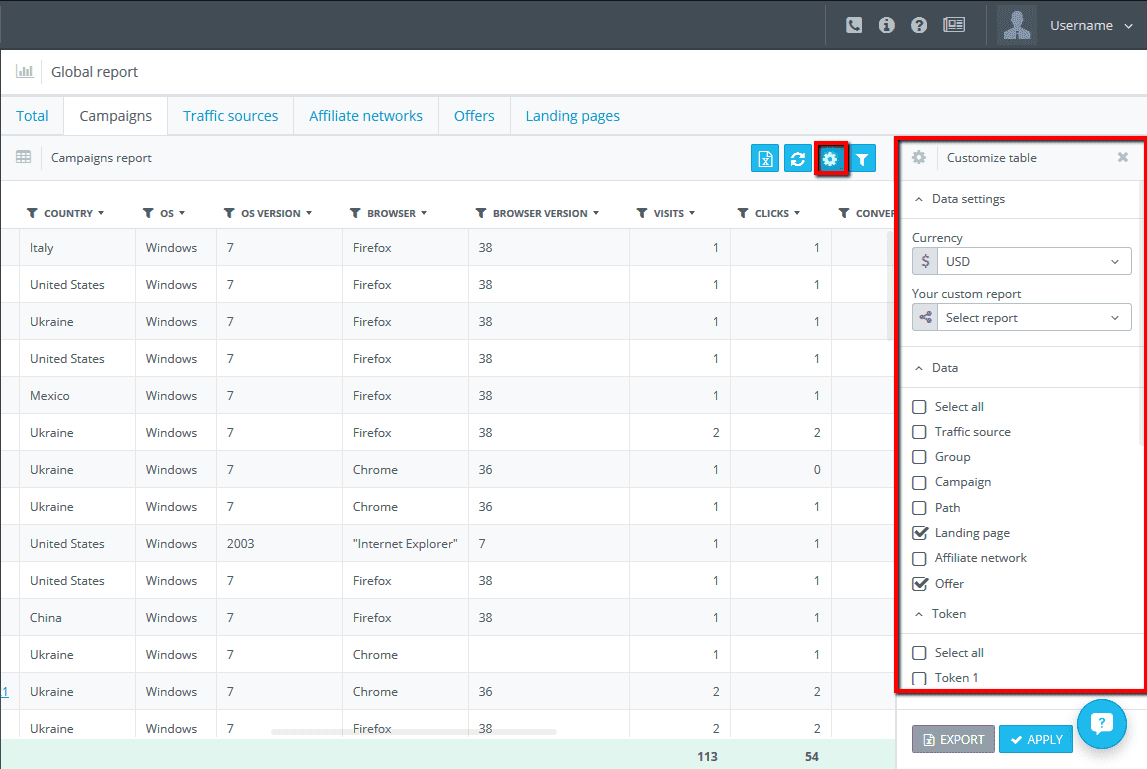
Task: Collapse the Data settings section
Action: (x=919, y=199)
